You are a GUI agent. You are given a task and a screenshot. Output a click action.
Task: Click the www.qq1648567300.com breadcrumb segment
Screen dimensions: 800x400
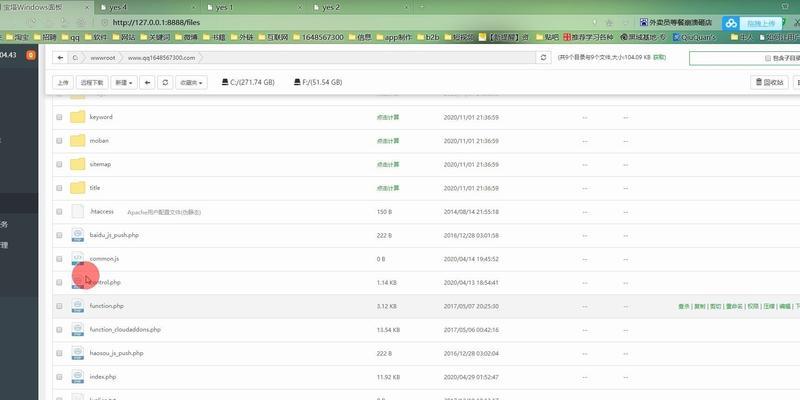tap(161, 58)
